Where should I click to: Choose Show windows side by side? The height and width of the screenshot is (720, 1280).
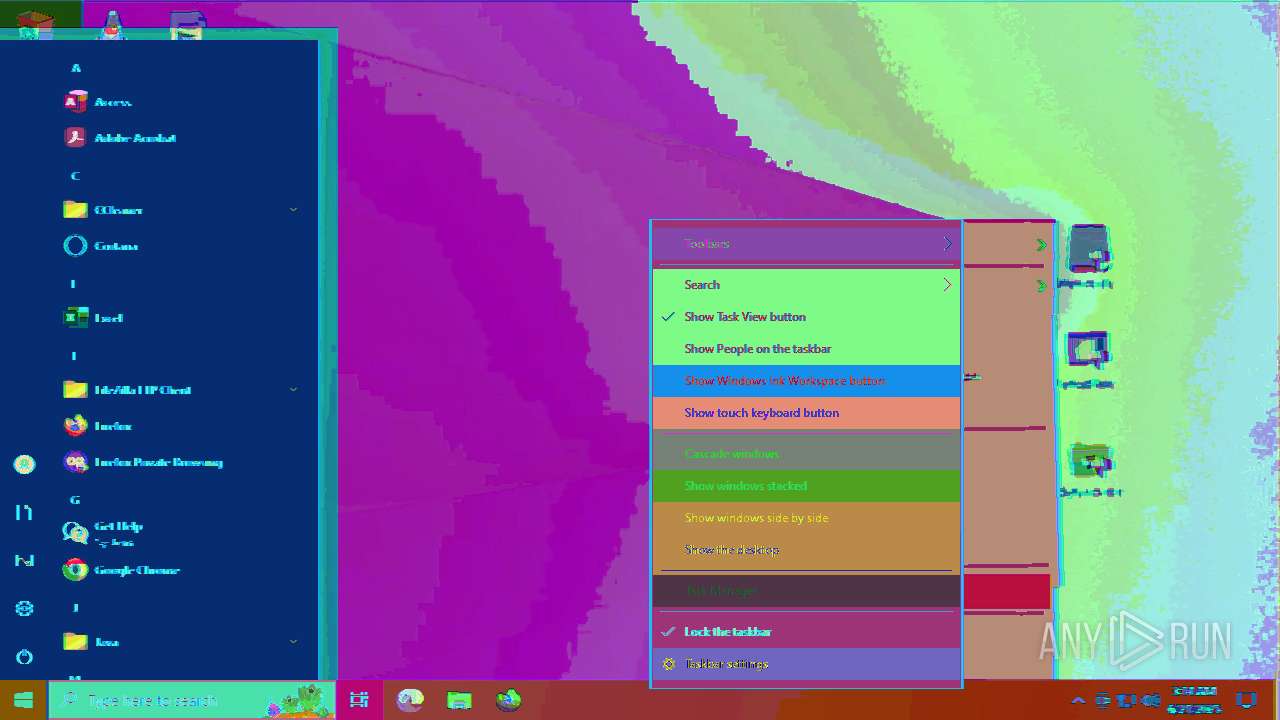click(x=806, y=518)
